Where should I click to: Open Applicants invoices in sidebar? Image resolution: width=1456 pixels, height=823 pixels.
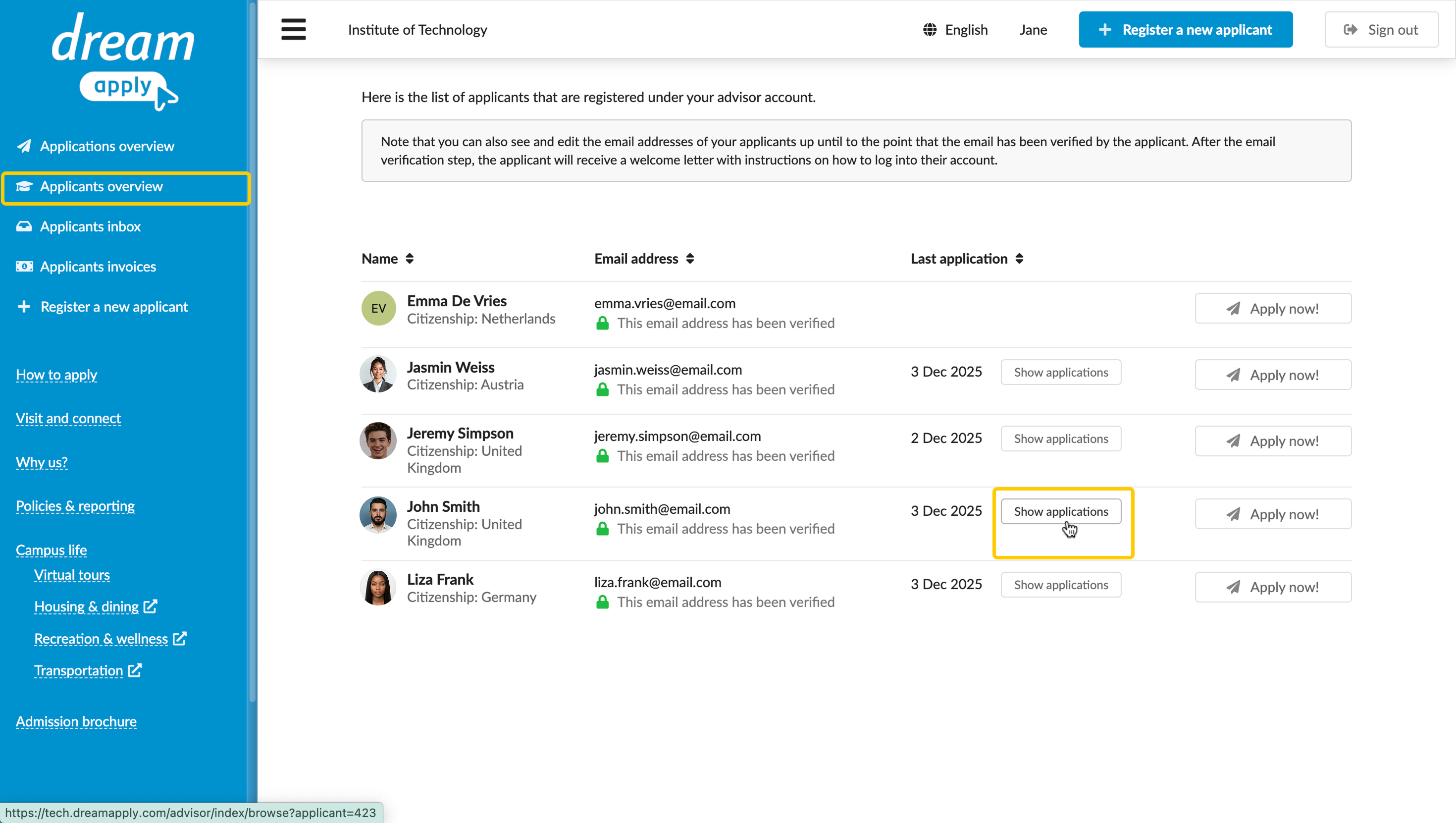click(x=98, y=267)
